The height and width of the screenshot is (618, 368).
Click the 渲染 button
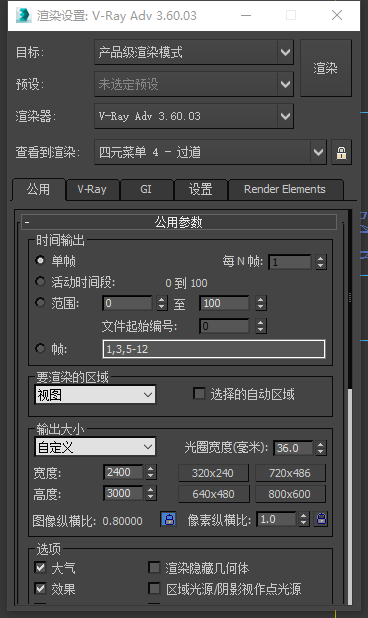[326, 68]
